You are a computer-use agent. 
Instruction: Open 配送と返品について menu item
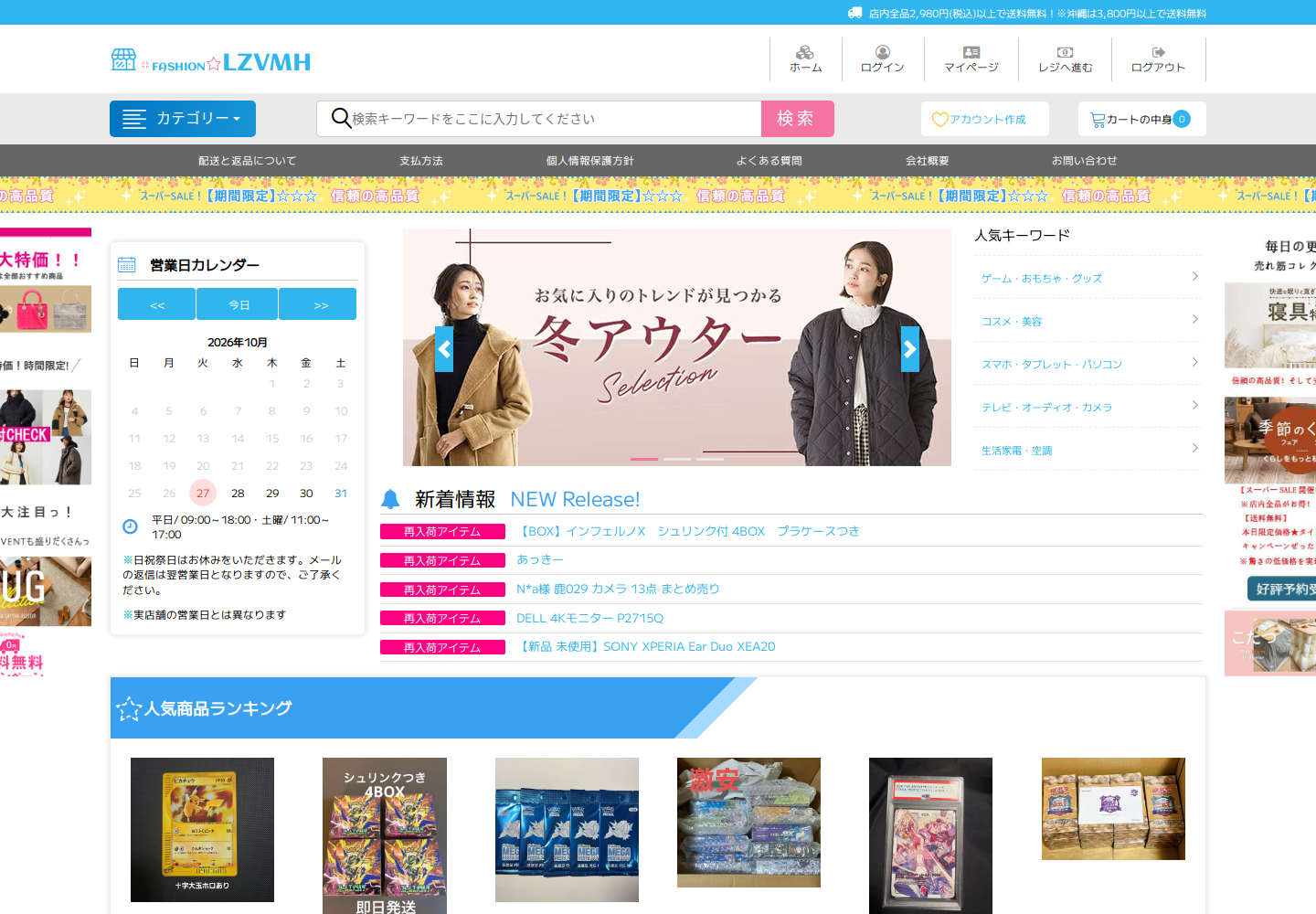(x=248, y=161)
